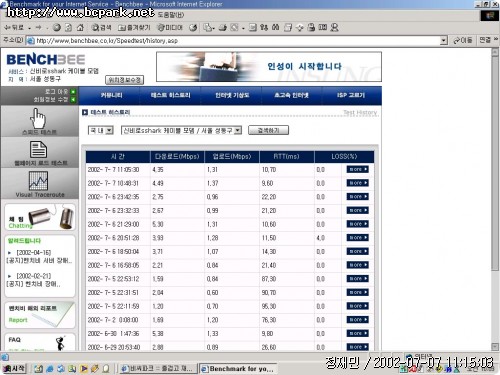This screenshot has height=375, width=500.
Task: Open the 신비로샤크 케이블 모뎀 ISP dropdown
Action: click(181, 130)
